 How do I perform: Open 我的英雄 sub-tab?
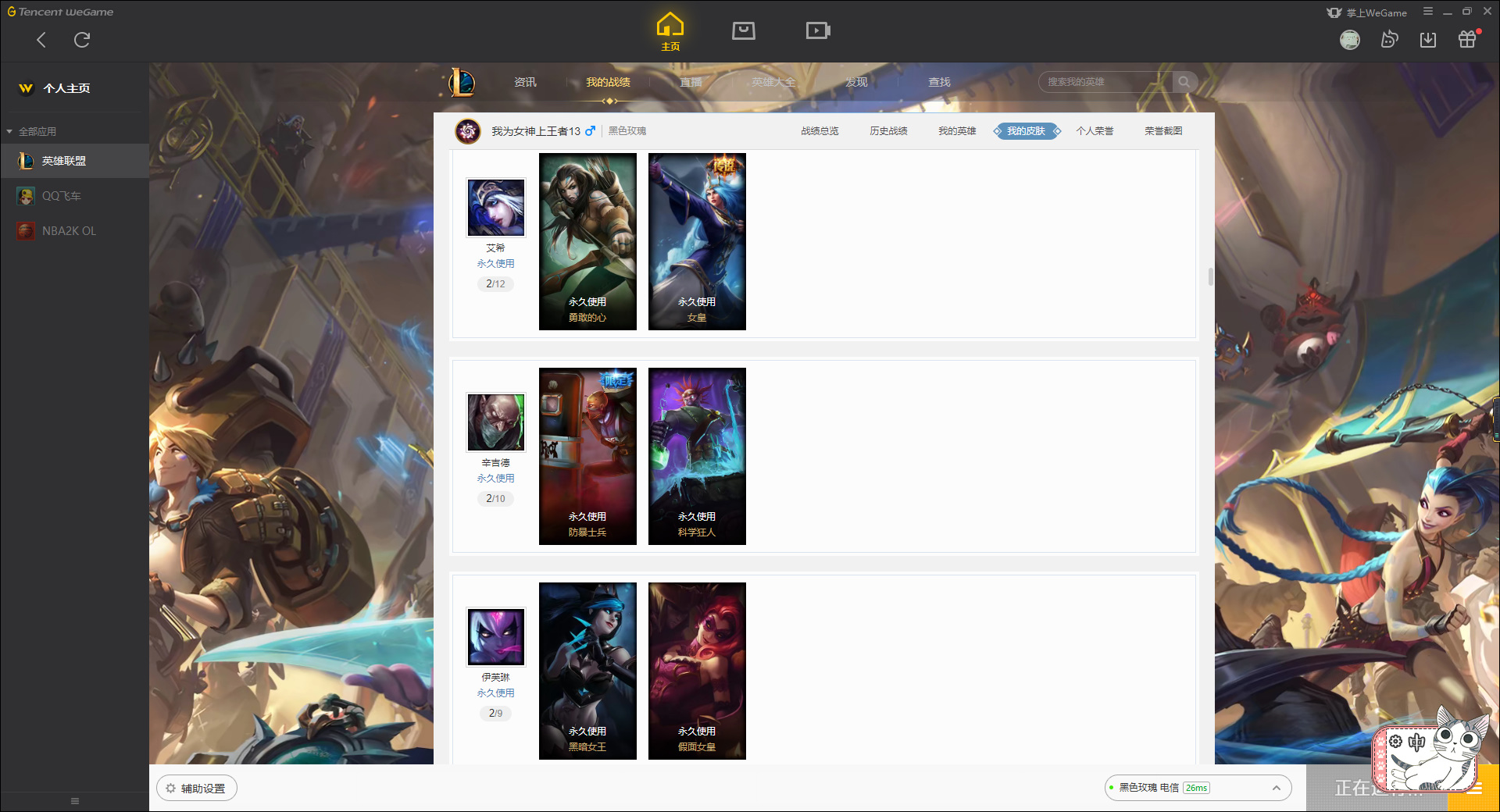coord(957,131)
